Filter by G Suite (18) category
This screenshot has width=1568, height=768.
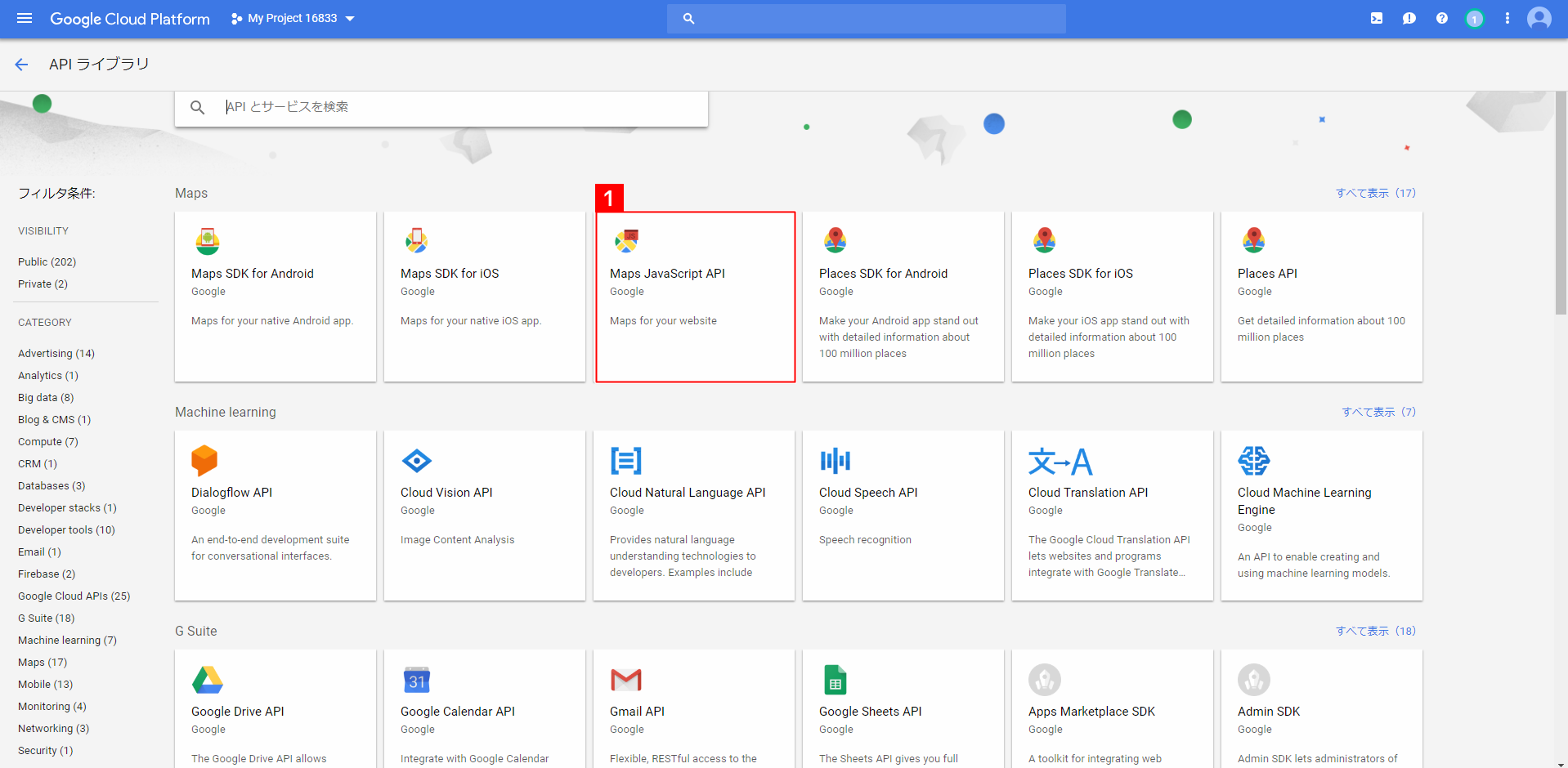47,618
